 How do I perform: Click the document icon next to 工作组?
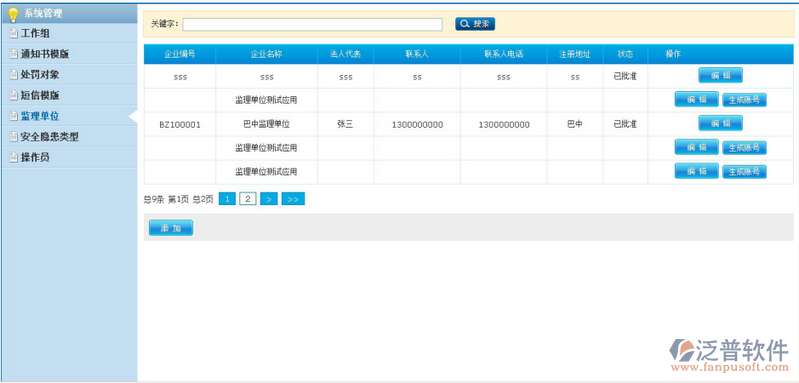14,34
